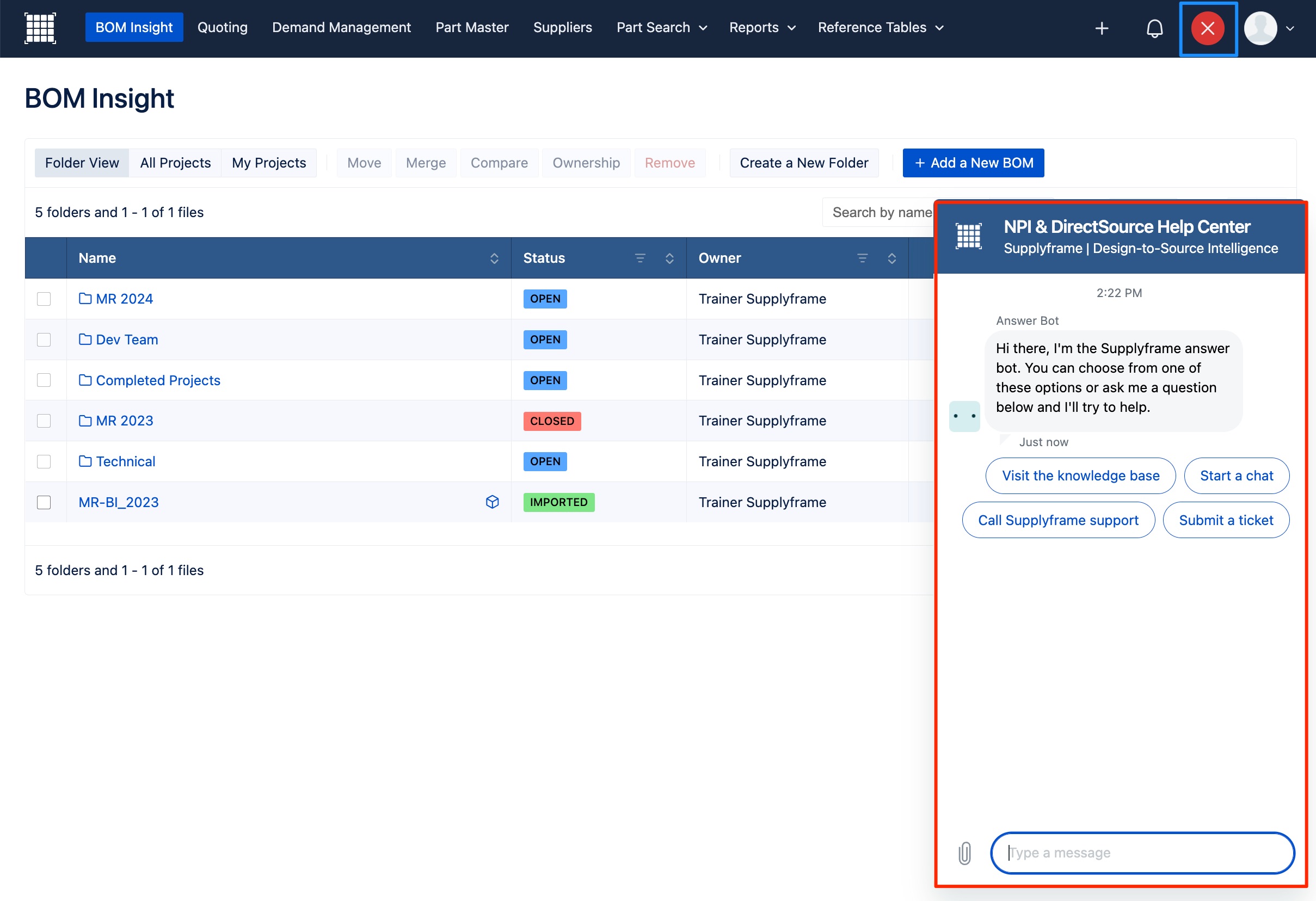Focus the Type a message input

click(1143, 853)
